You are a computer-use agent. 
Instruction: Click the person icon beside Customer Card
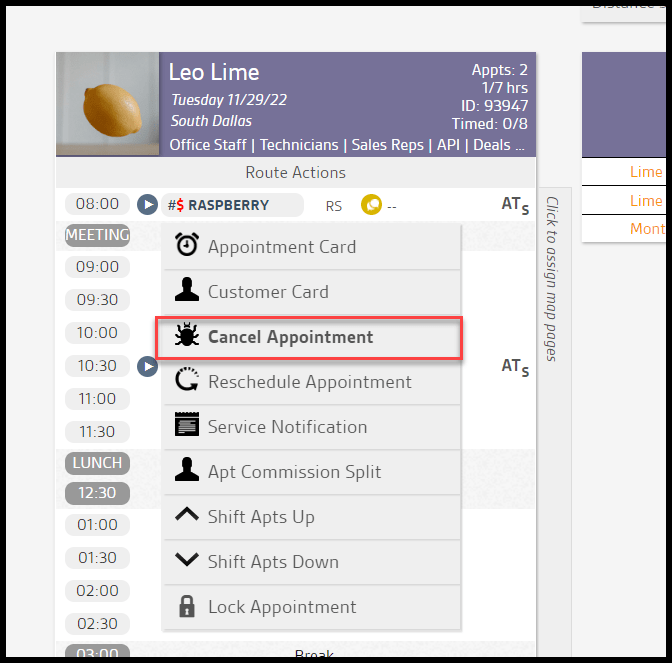pos(186,291)
